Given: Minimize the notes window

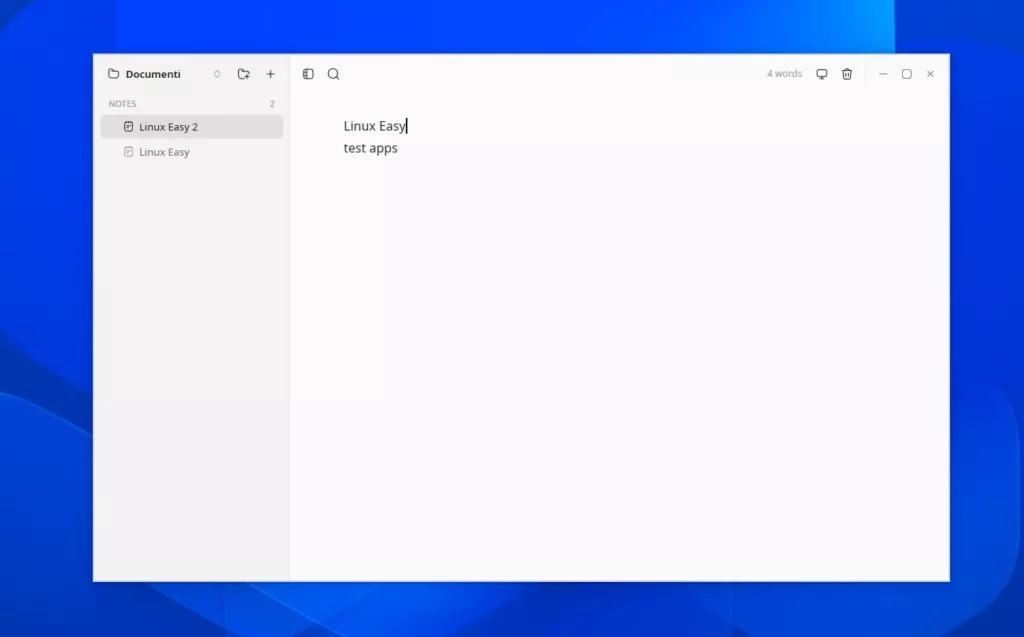Looking at the screenshot, I should [883, 74].
